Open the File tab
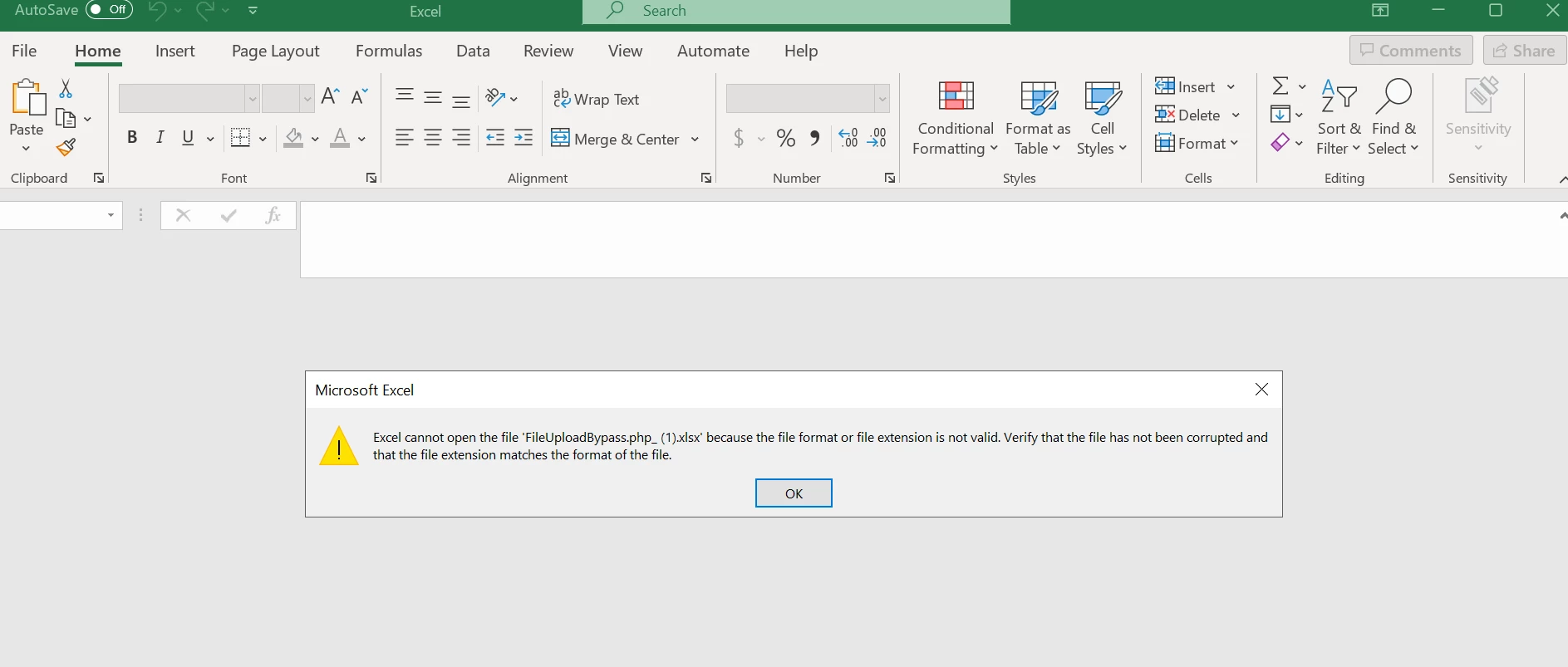Viewport: 1568px width, 667px height. coord(24,51)
